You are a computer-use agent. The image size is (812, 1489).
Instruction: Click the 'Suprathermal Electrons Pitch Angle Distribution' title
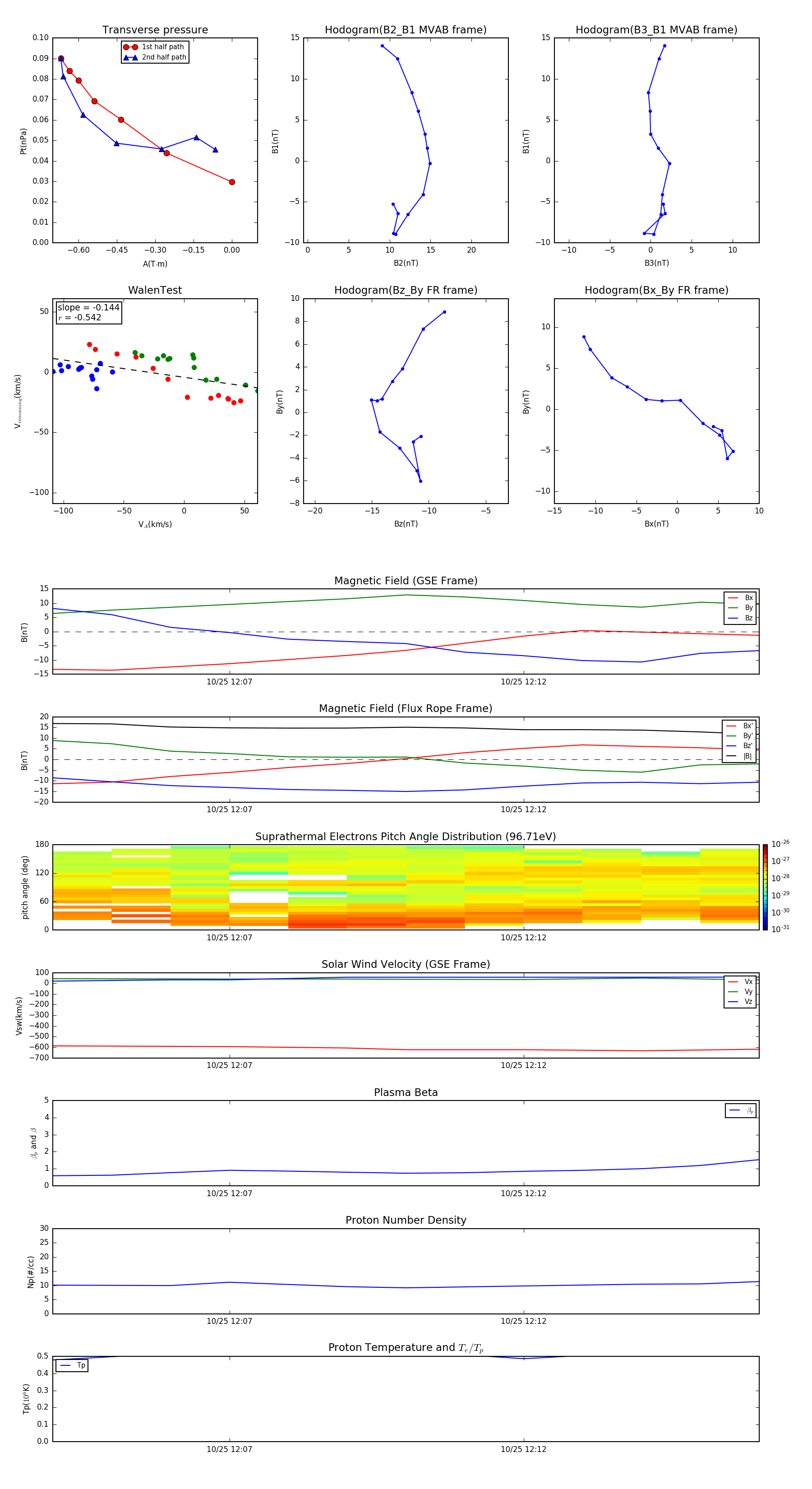point(406,837)
